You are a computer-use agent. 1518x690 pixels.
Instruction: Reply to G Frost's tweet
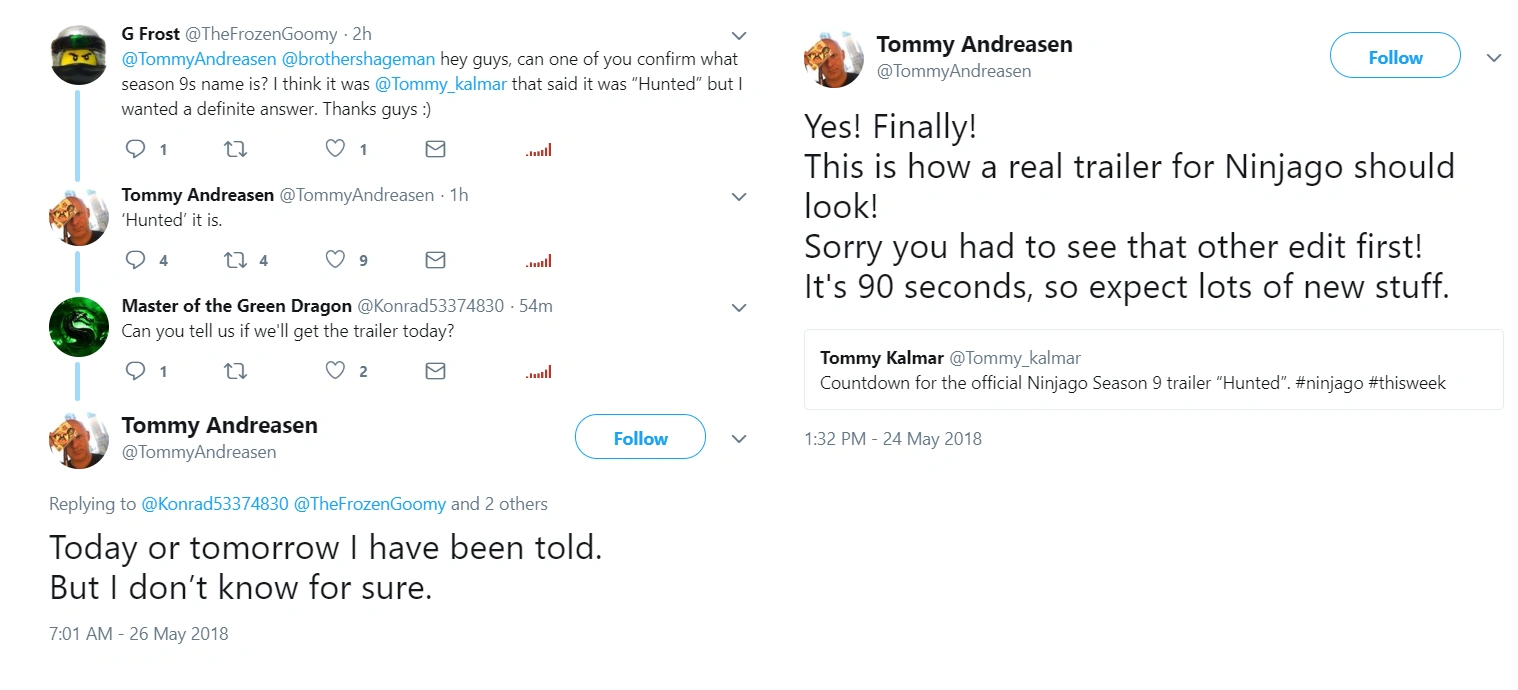click(x=136, y=149)
